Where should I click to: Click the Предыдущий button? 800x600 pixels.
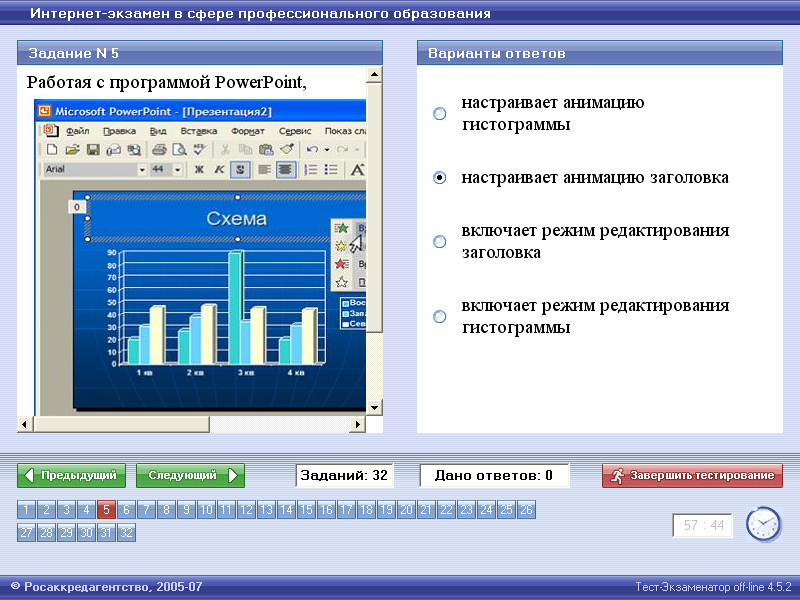(71, 476)
